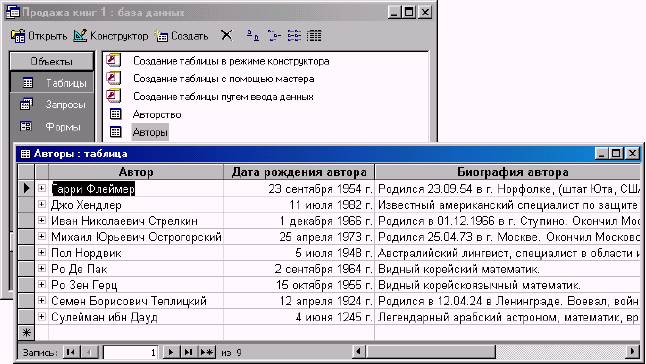
Task: Expand subdatasheet for Сулейман ибн Дауд
Action: [42, 317]
